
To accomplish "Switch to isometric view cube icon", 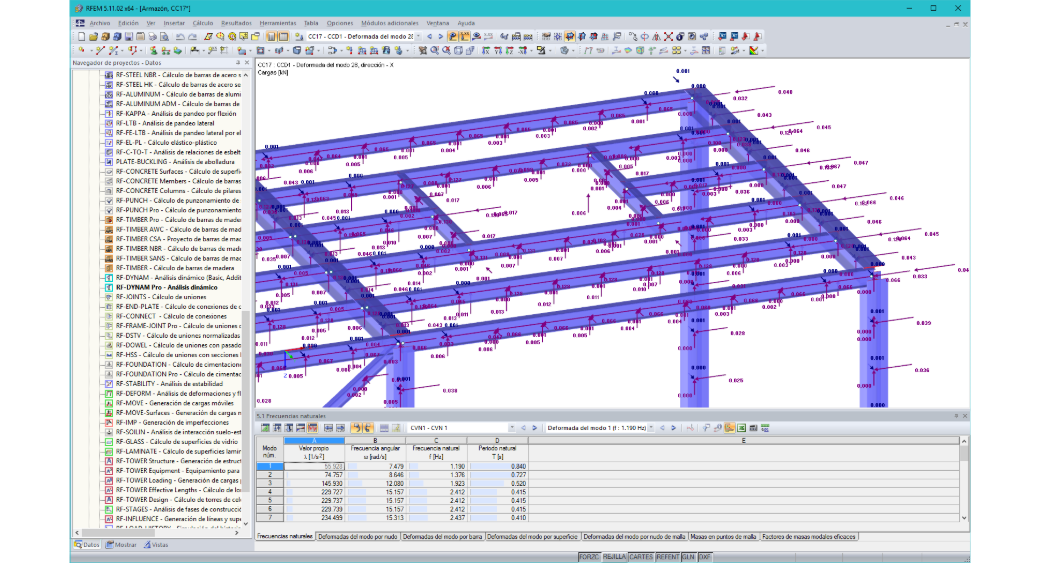I will (458, 50).
